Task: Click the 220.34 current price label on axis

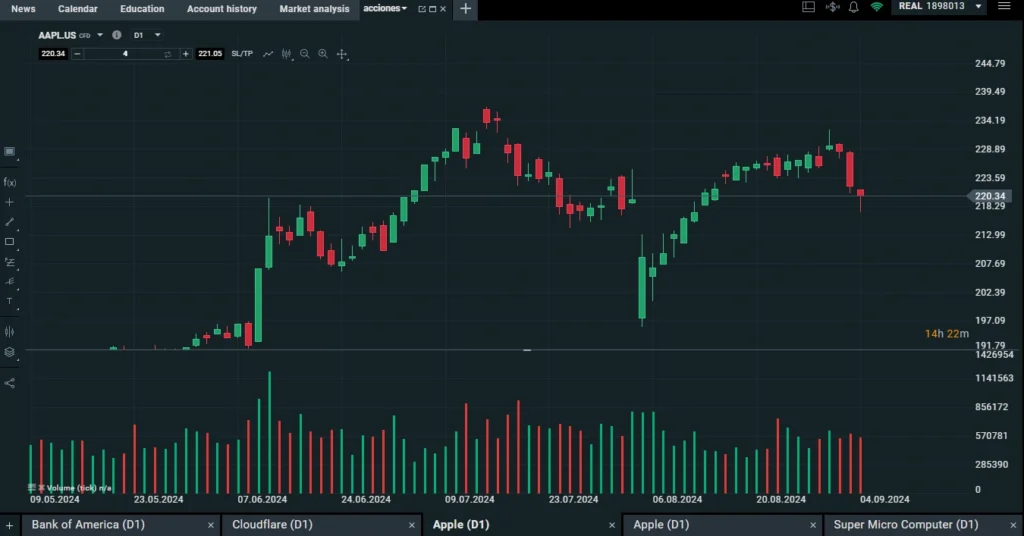Action: click(x=989, y=196)
